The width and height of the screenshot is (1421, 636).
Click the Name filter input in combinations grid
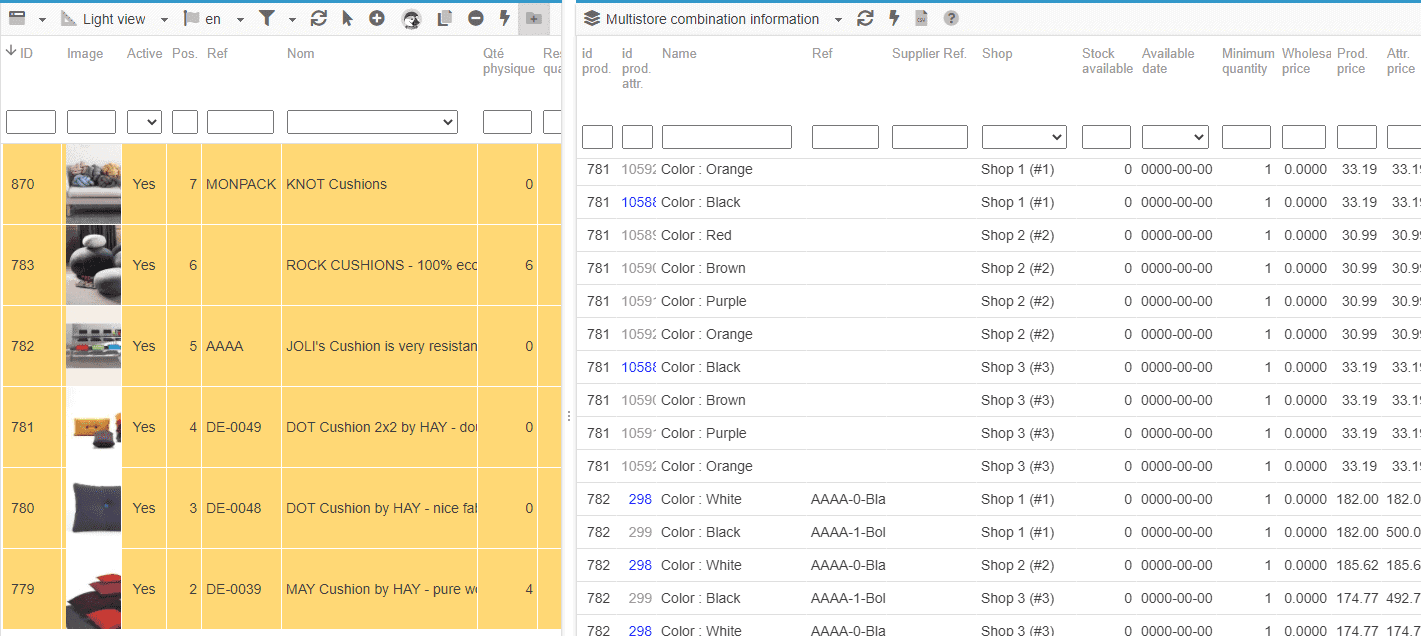pyautogui.click(x=727, y=137)
